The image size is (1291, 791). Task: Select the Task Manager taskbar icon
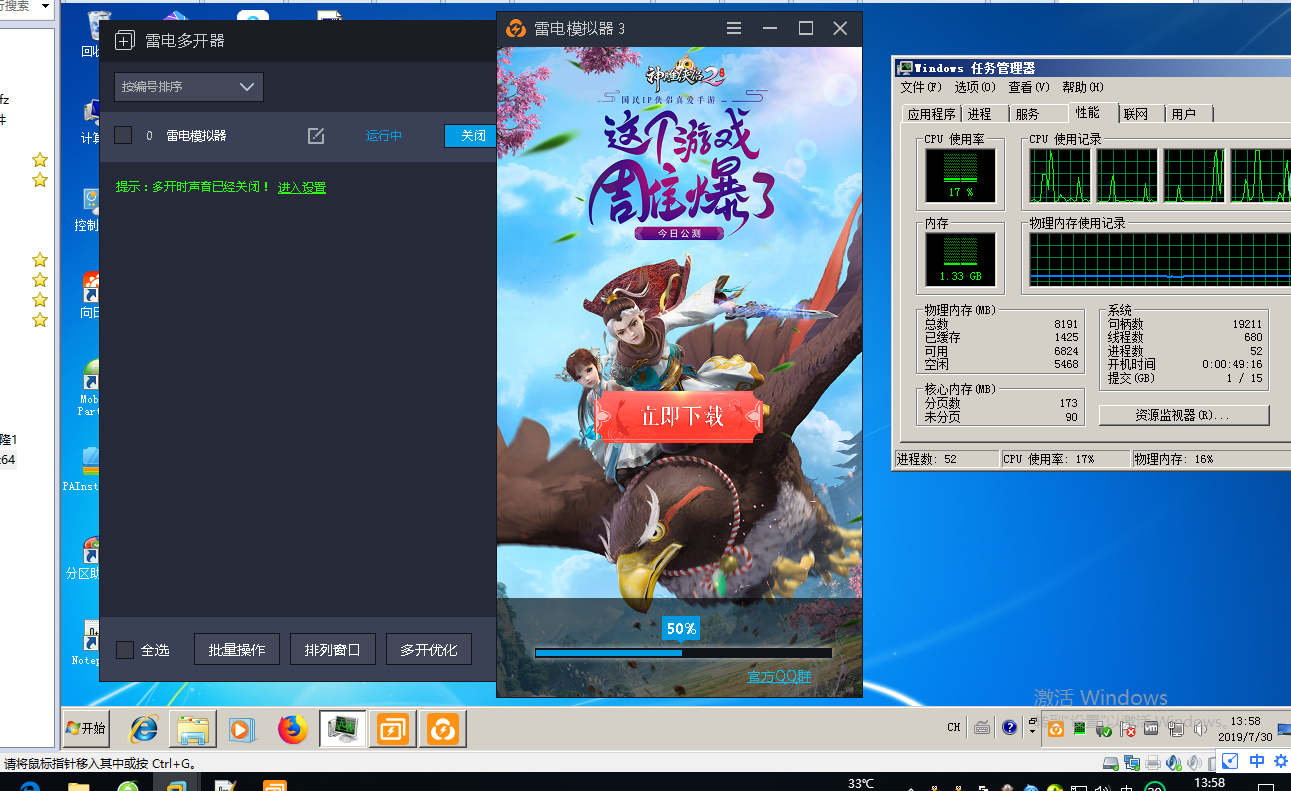pyautogui.click(x=342, y=729)
